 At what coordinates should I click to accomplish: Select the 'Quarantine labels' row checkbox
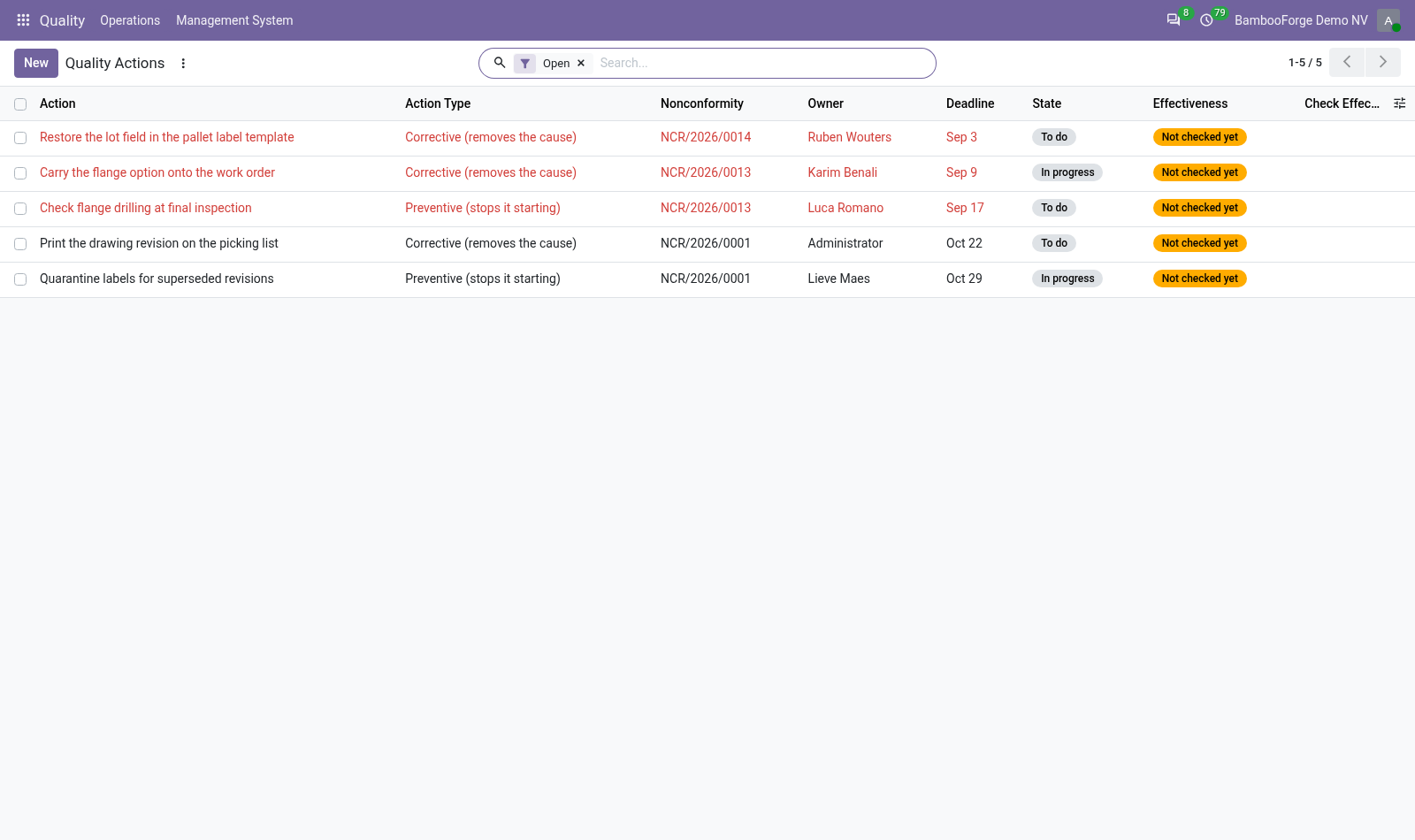20,279
